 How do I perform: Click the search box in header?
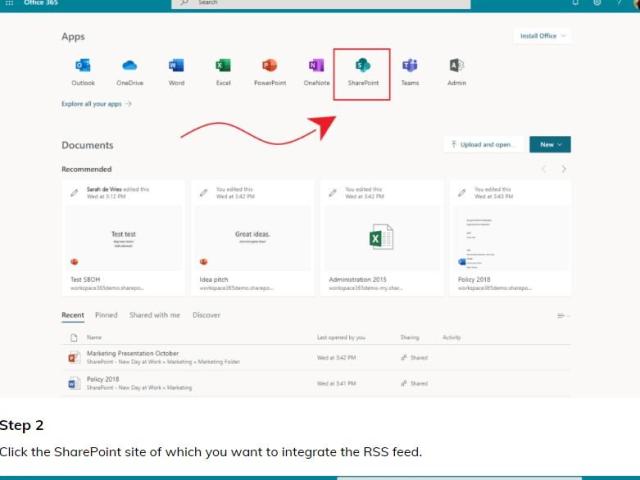coord(321,3)
